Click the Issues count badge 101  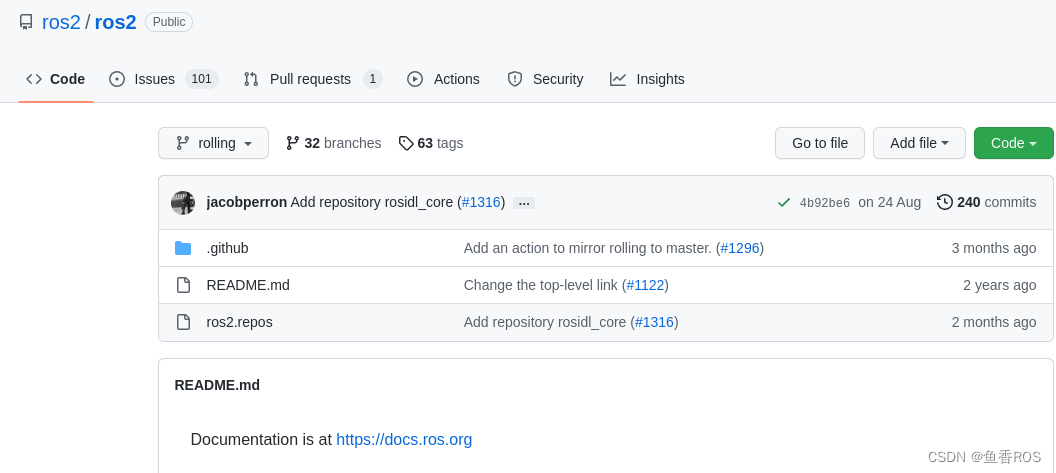coord(201,80)
